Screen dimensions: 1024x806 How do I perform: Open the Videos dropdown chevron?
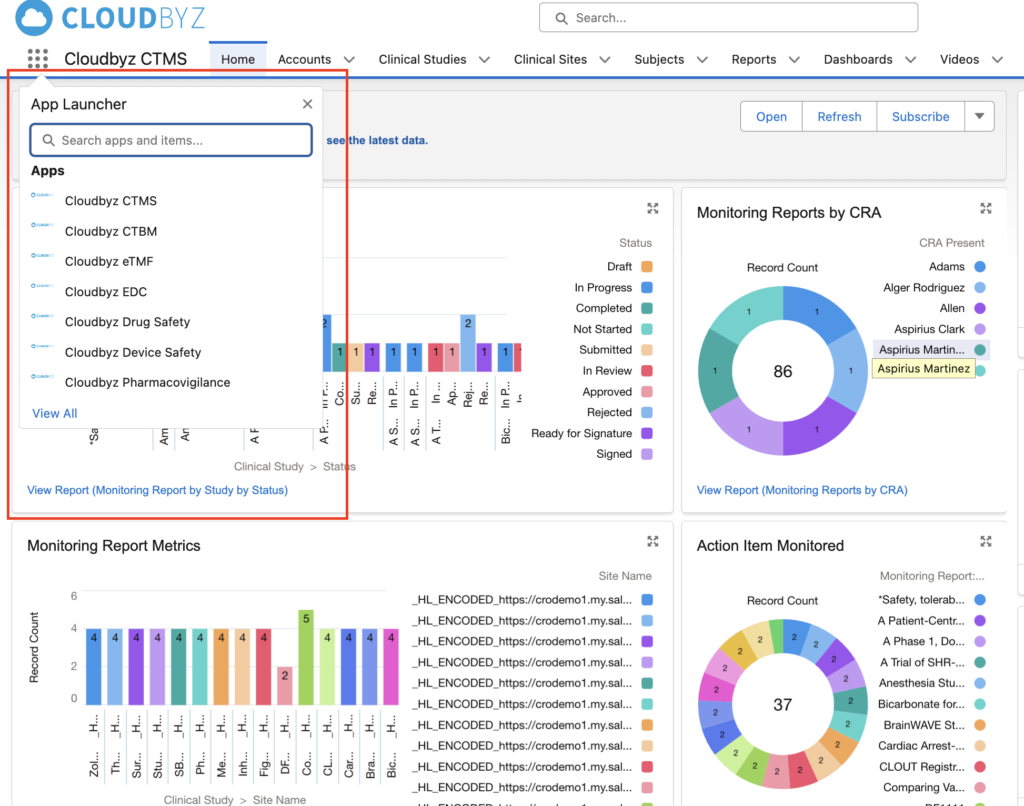(x=997, y=59)
